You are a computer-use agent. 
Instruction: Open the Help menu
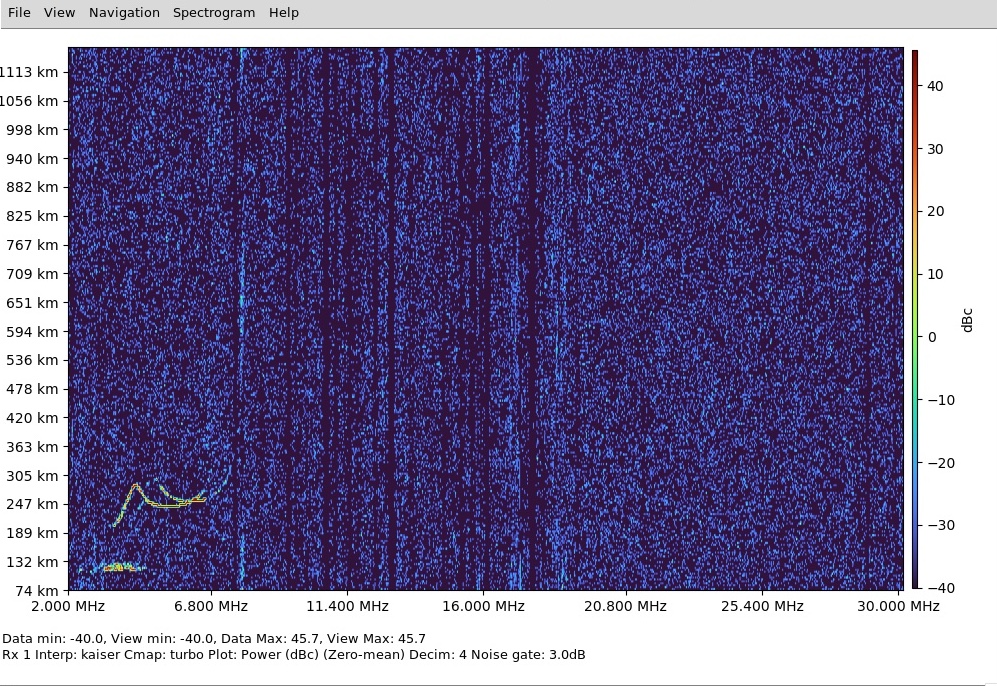pyautogui.click(x=284, y=13)
